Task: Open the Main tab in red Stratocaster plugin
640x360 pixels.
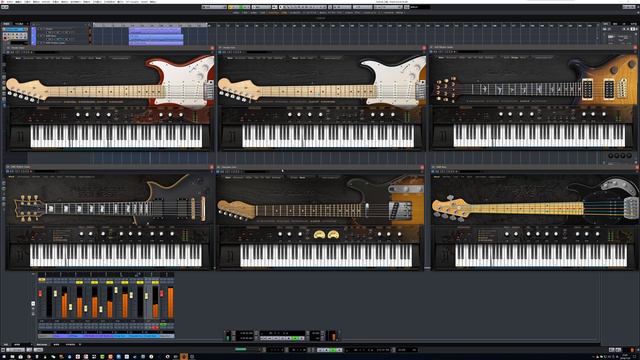Action: 18,58
